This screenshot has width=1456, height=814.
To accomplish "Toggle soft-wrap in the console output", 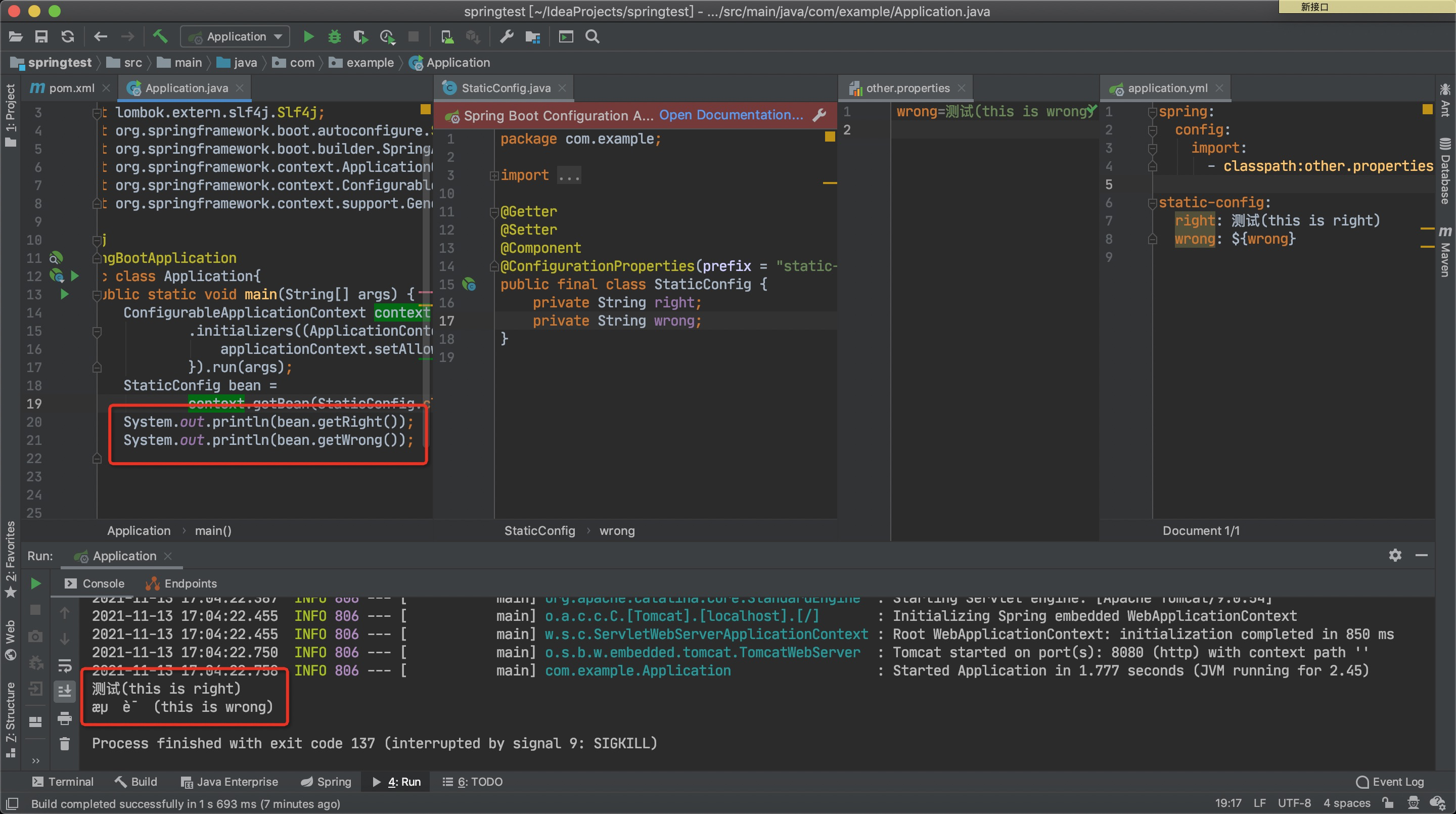I will pyautogui.click(x=64, y=666).
